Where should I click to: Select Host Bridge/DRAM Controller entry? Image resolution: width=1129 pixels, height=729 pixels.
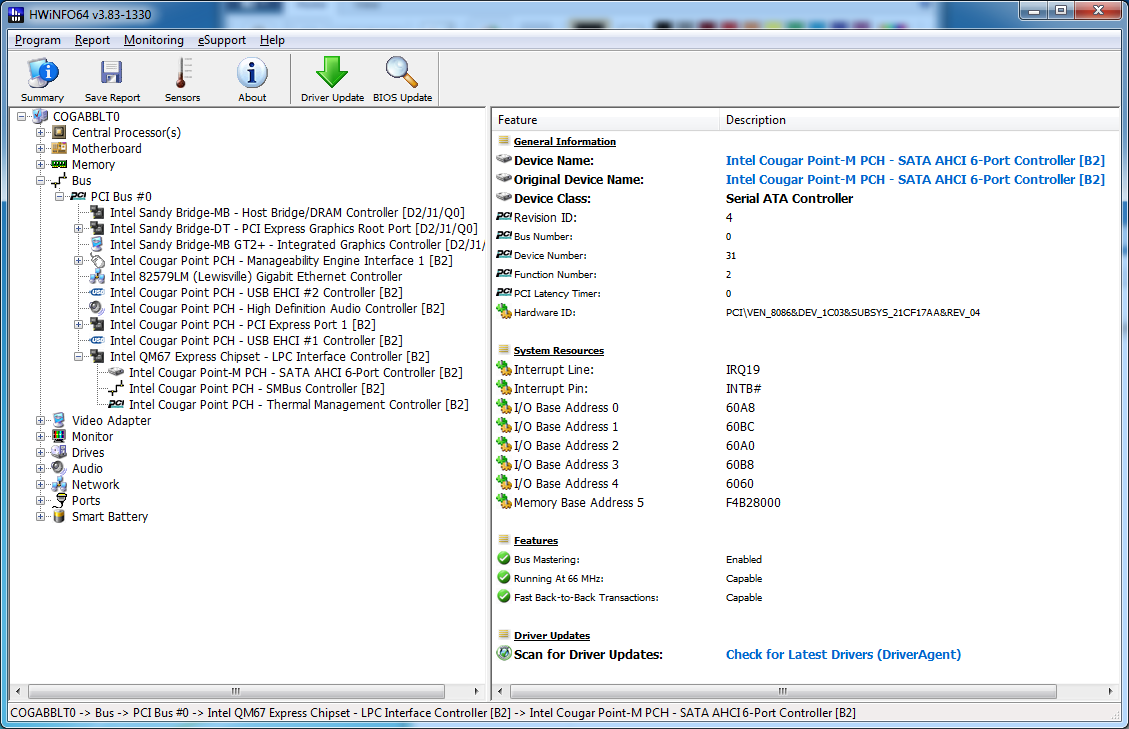point(287,213)
